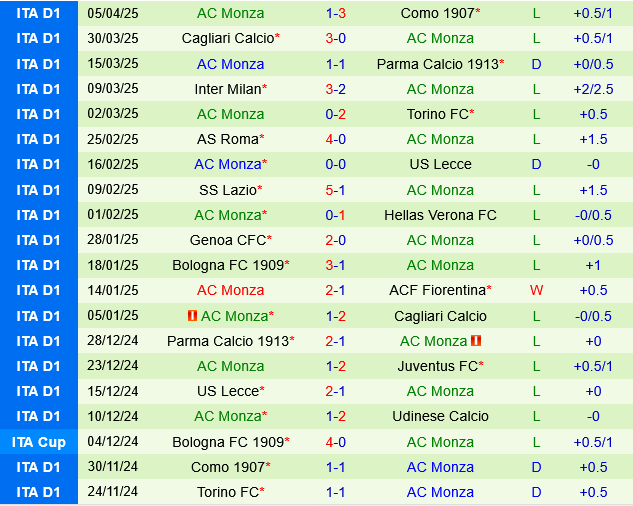This screenshot has height=506, width=633.
Task: Click red card icon beside AC Monza on 28/12/24
Action: [x=476, y=341]
